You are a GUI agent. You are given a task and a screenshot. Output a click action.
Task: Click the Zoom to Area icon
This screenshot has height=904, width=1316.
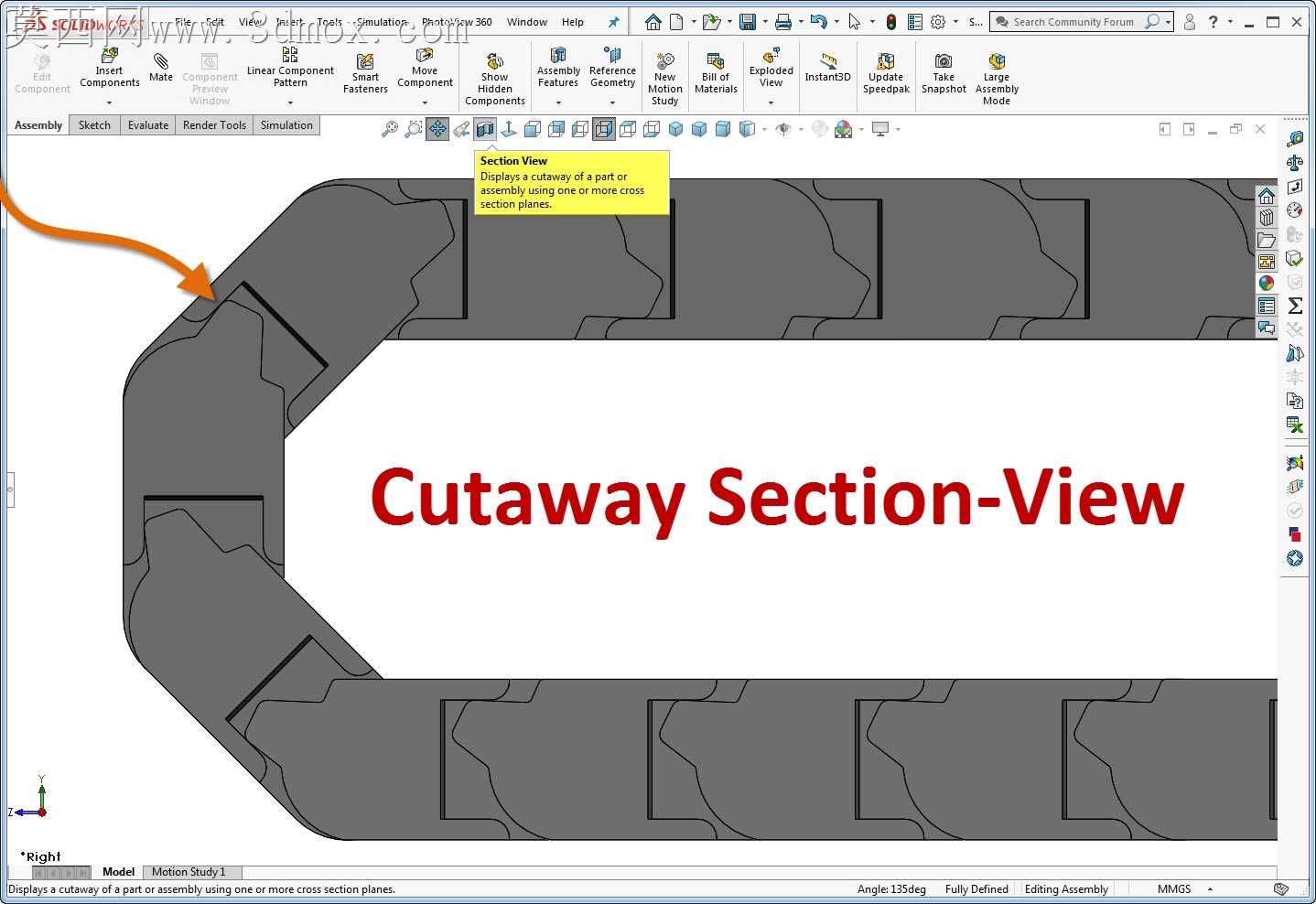[x=414, y=130]
